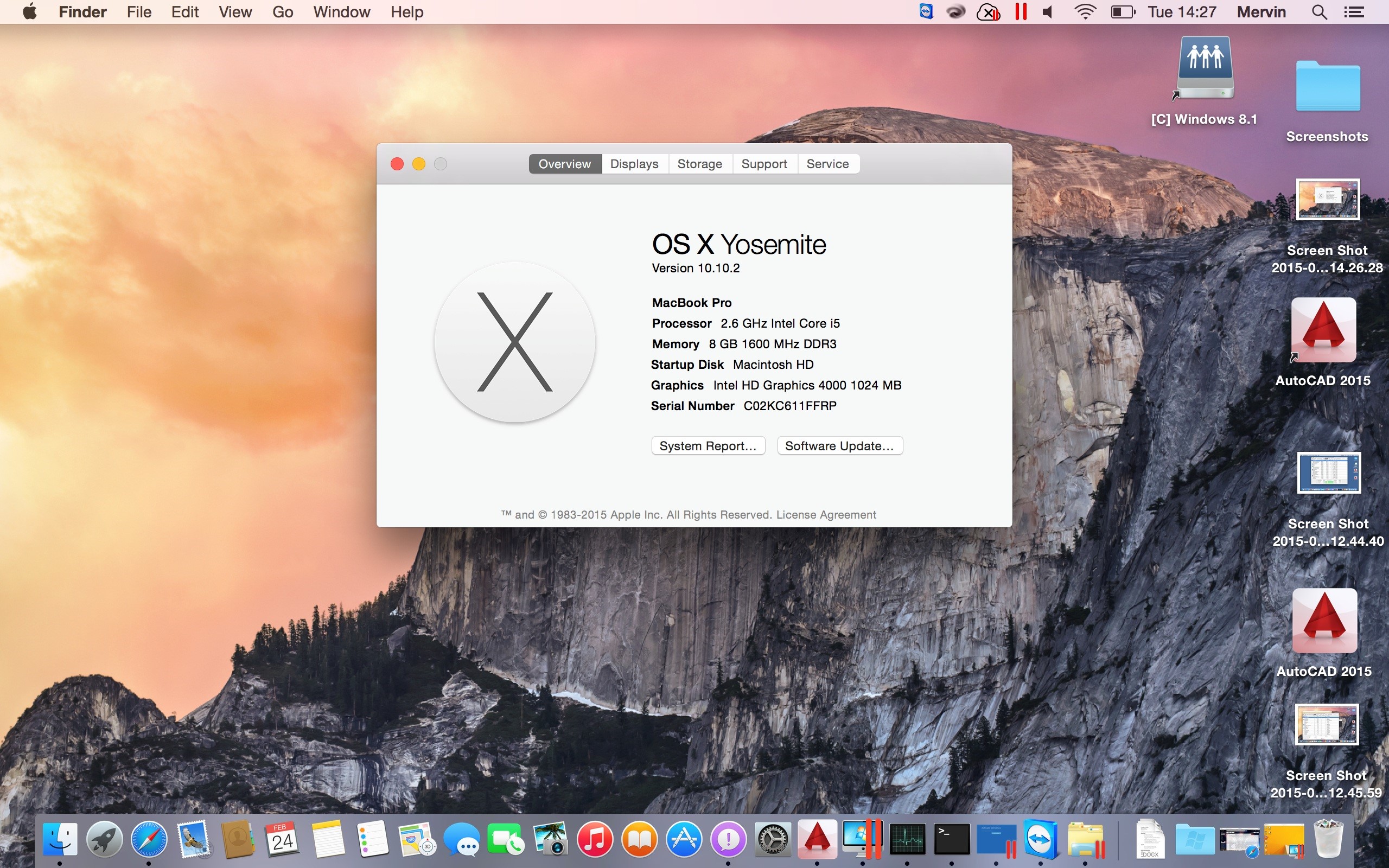Open the volume menu bar control
This screenshot has width=1389, height=868.
[x=1048, y=12]
